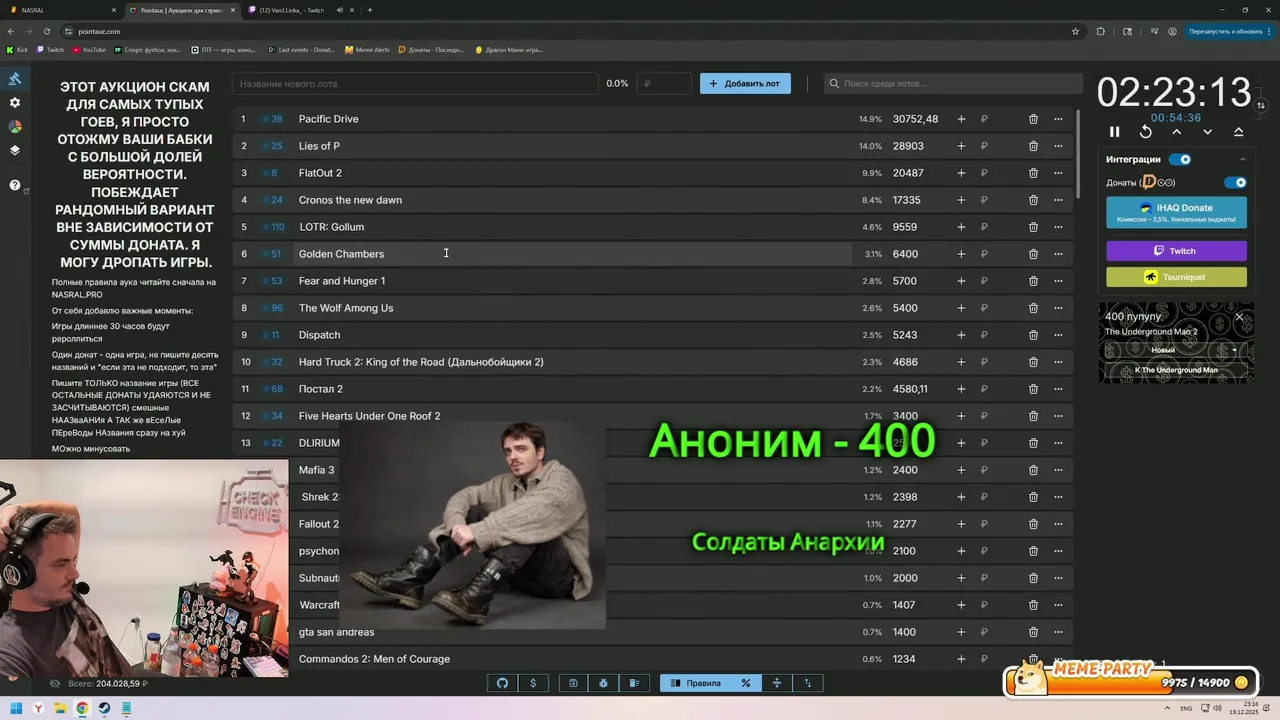The width and height of the screenshot is (1280, 720).
Task: Toggle the Правила panel button
Action: [x=695, y=683]
